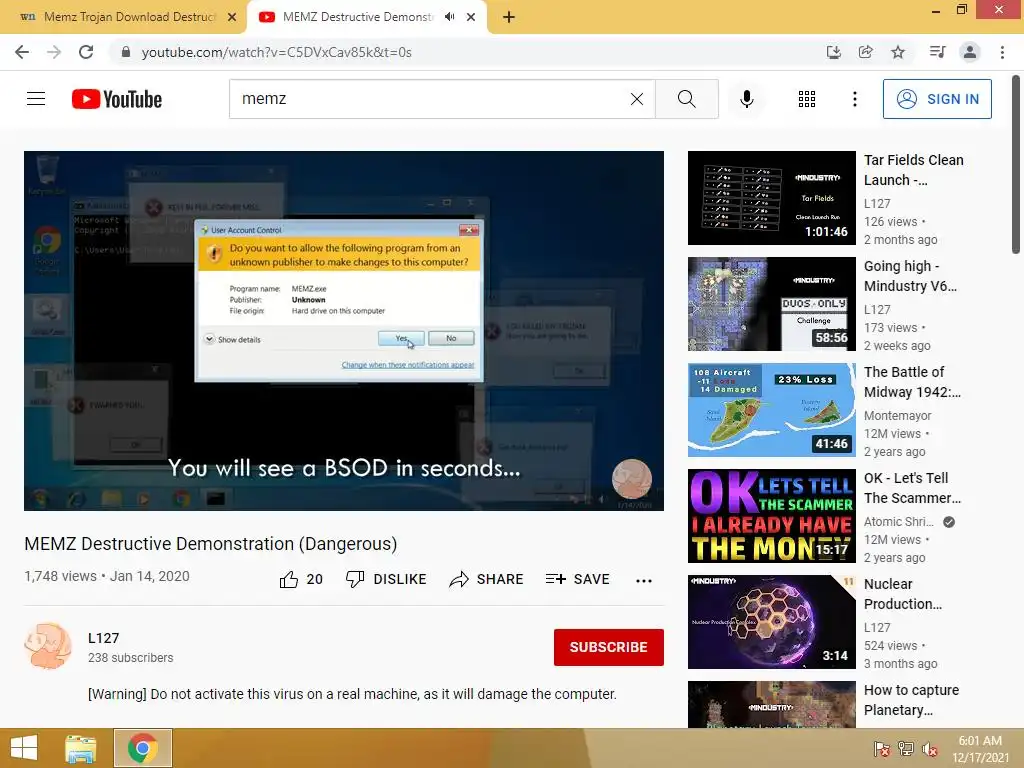Click the Nuclear Production title text
The width and height of the screenshot is (1024, 768).
click(903, 594)
